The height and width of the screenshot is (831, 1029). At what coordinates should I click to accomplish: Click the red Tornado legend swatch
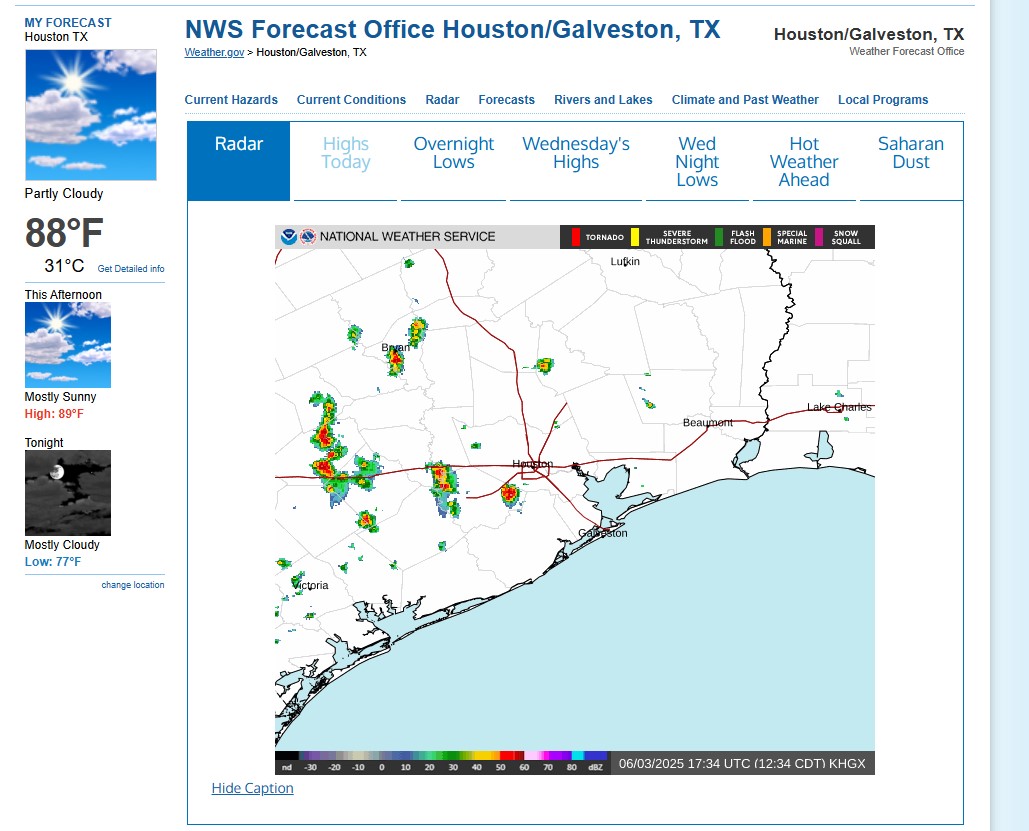pos(575,237)
